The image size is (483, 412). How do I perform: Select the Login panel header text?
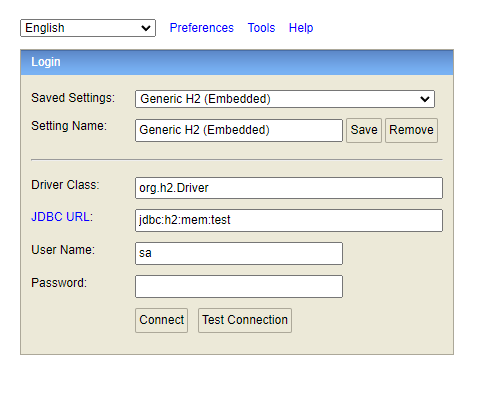click(46, 62)
